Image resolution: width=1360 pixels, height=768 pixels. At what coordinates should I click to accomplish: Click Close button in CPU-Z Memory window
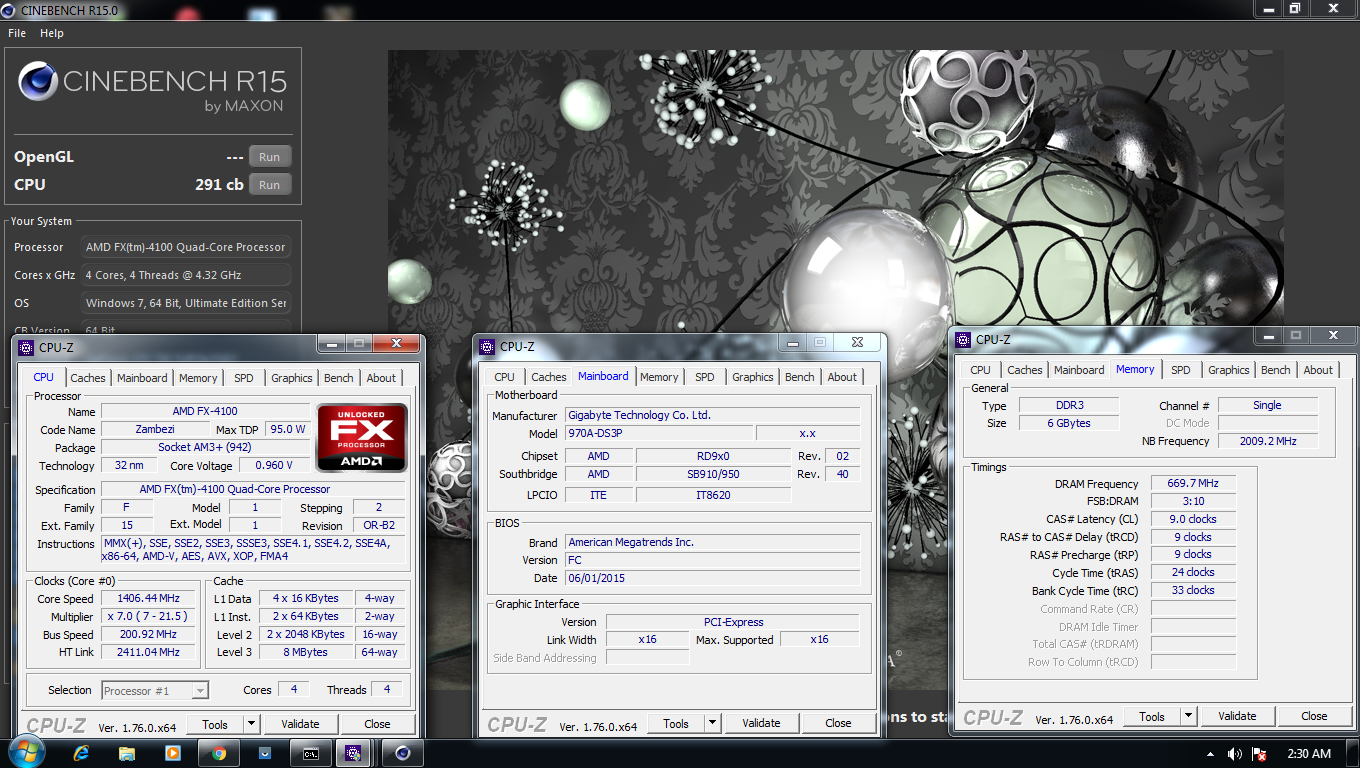coord(1314,716)
